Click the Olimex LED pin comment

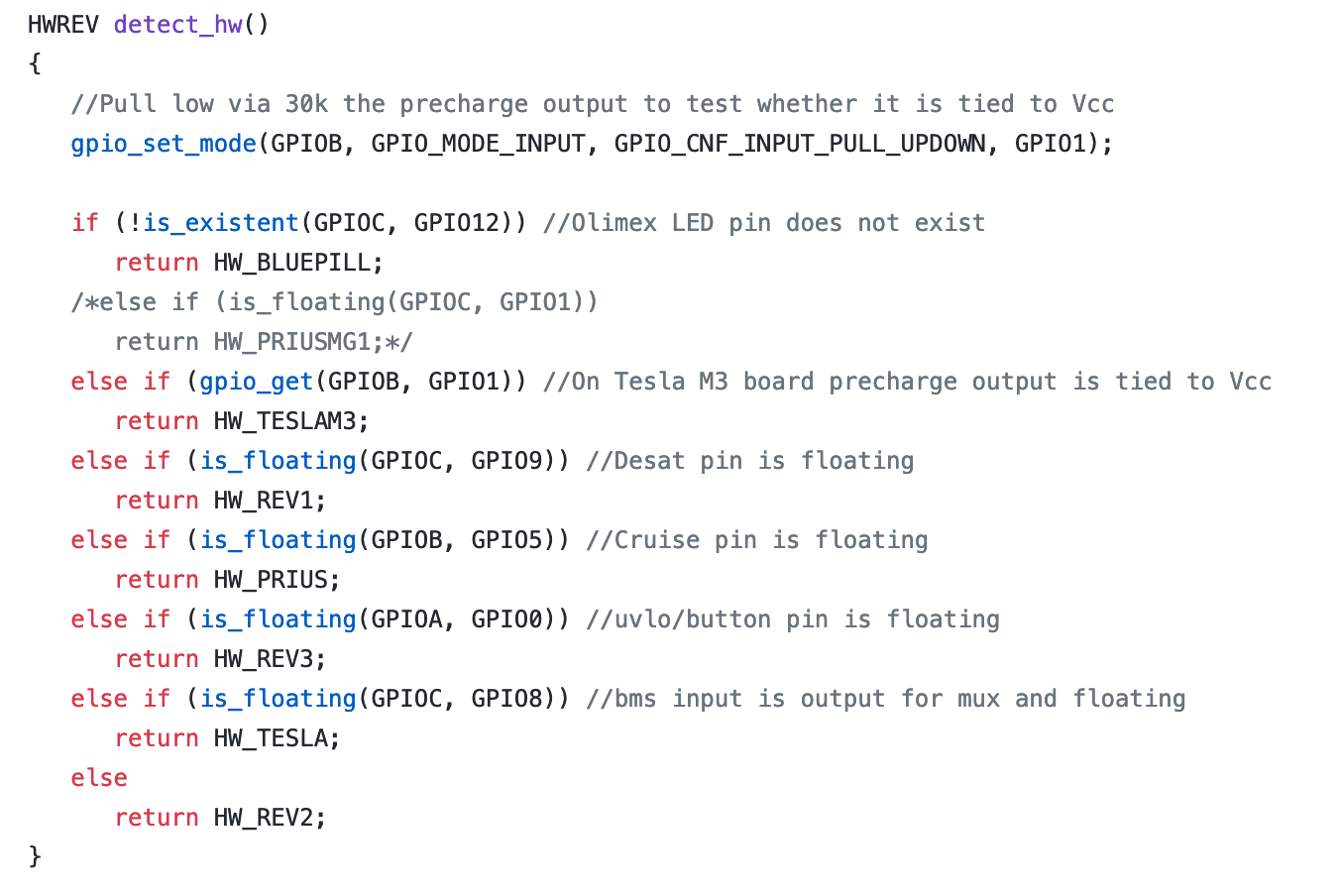click(x=763, y=223)
